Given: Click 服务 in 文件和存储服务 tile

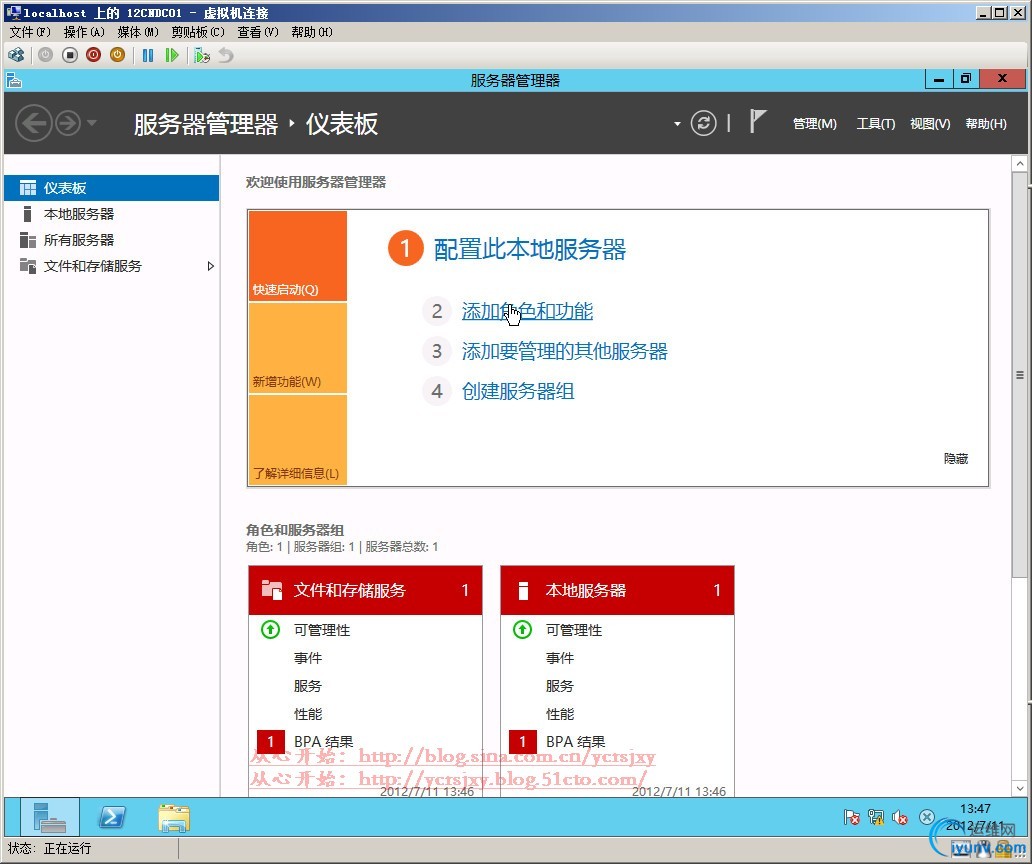Looking at the screenshot, I should [x=307, y=686].
